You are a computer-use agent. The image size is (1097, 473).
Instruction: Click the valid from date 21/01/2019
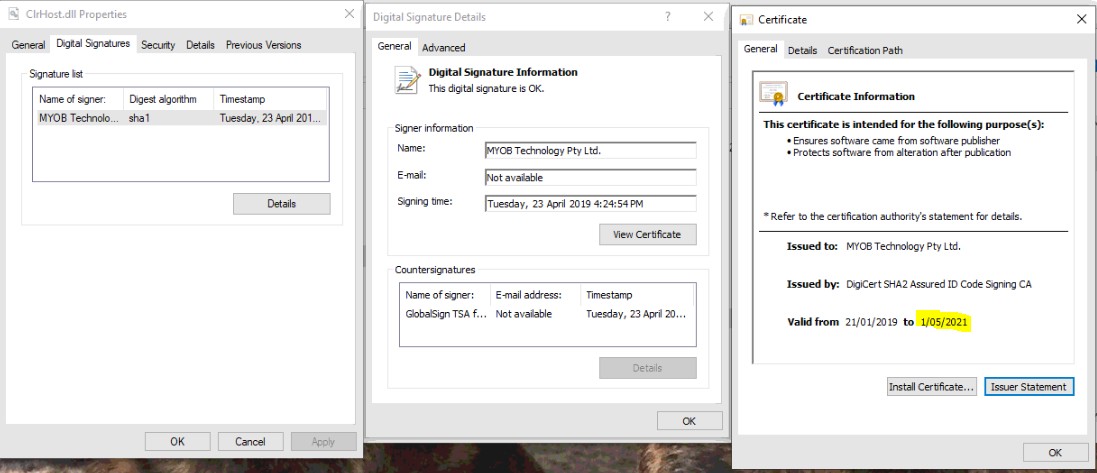coord(871,322)
